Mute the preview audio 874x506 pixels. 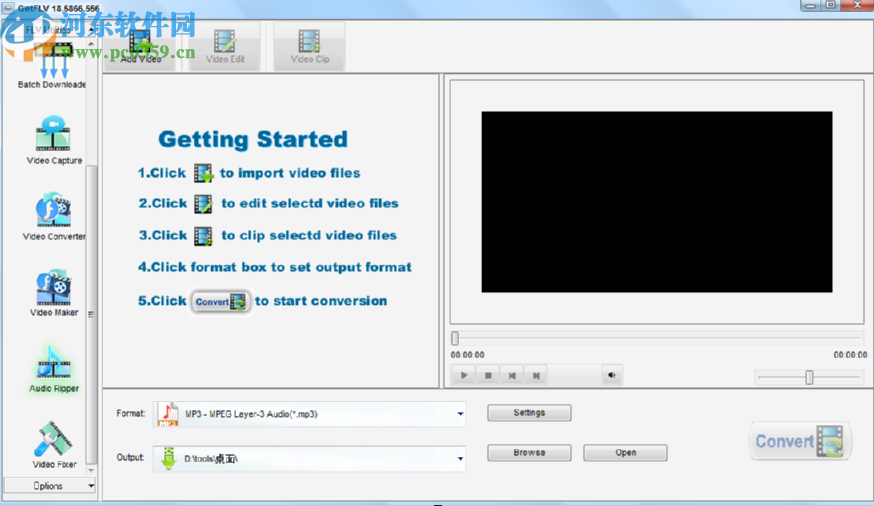(611, 376)
